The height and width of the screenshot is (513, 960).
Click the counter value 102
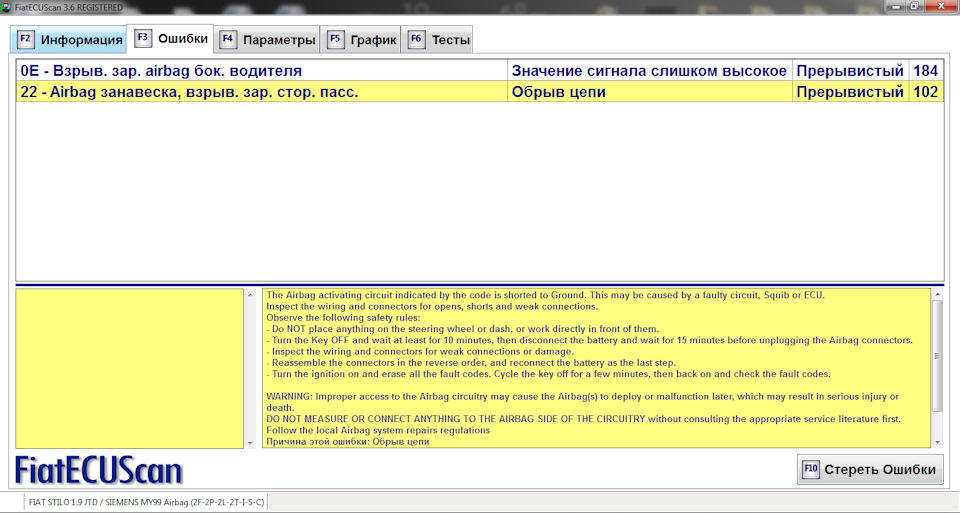pos(926,92)
